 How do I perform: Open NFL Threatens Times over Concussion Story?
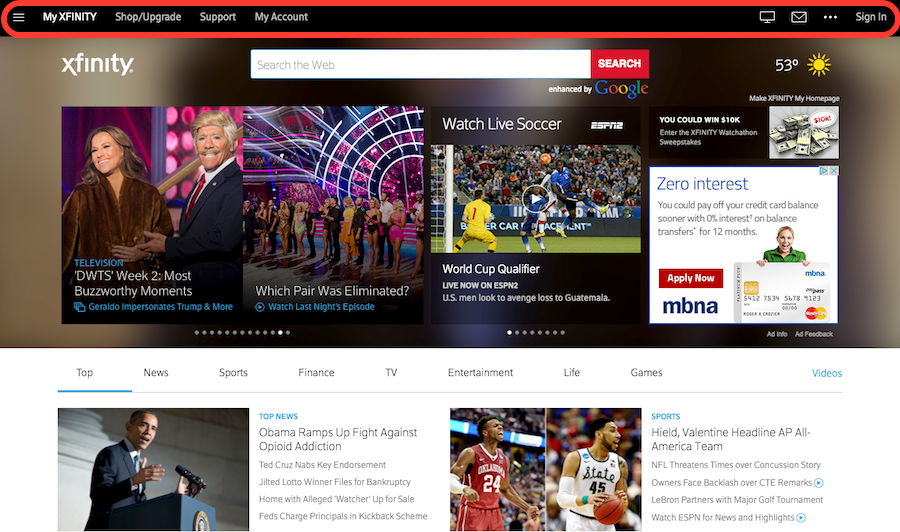(736, 465)
